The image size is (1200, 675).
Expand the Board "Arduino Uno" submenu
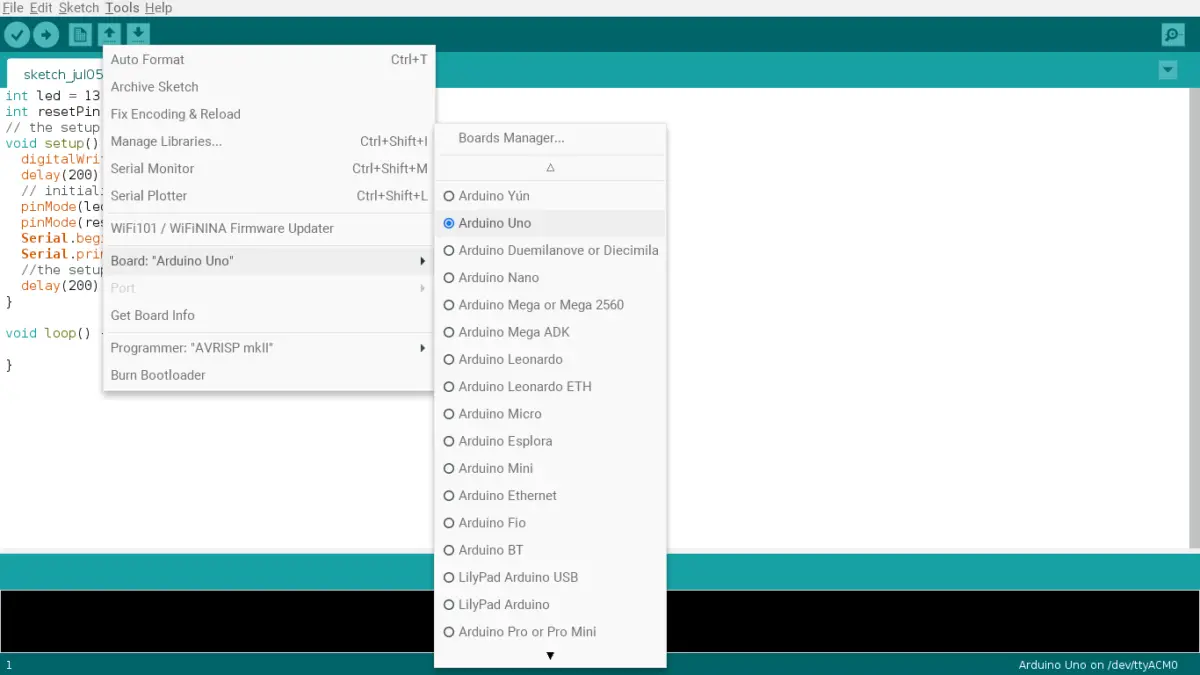pyautogui.click(x=269, y=261)
